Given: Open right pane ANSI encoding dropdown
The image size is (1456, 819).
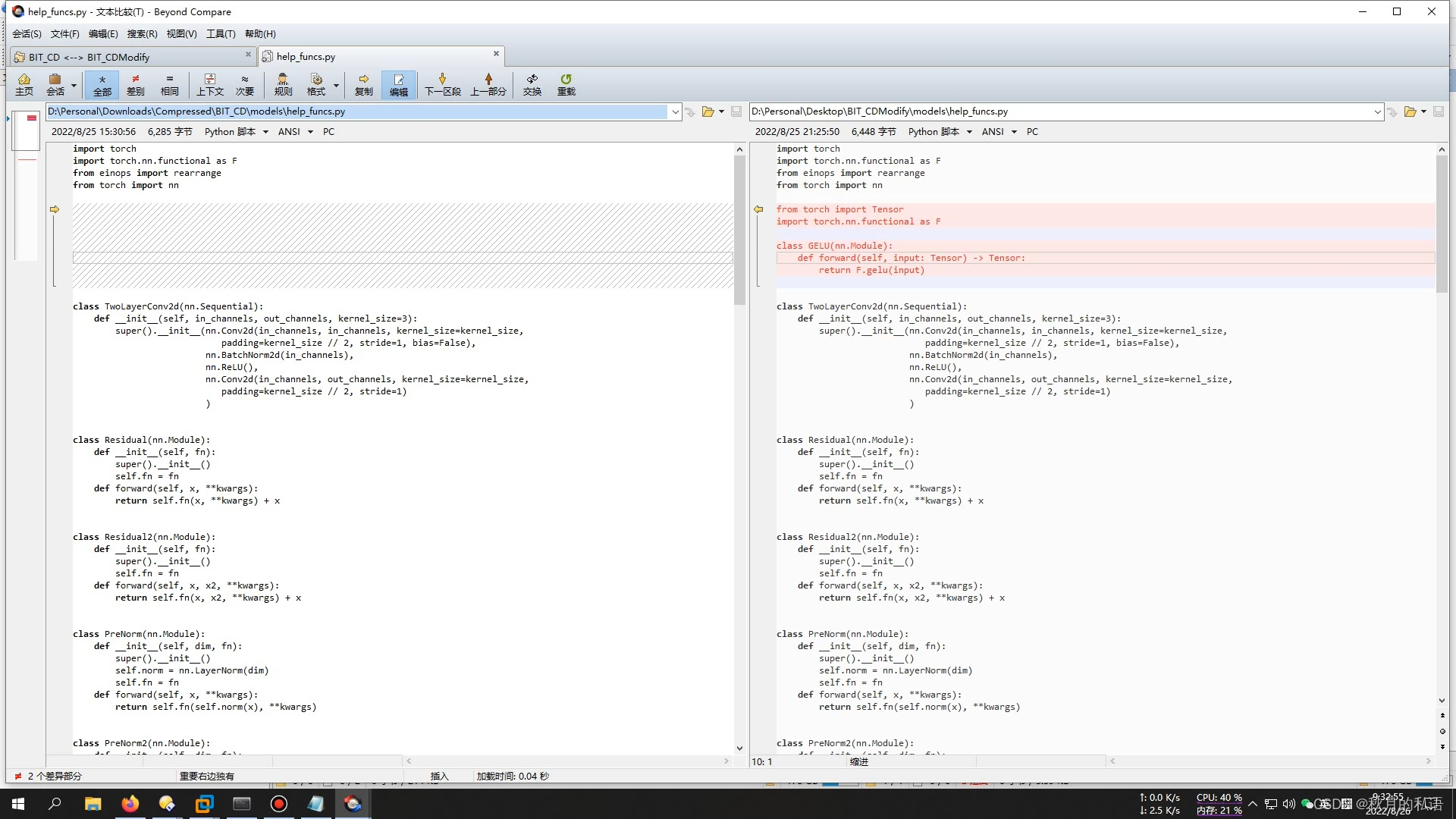Looking at the screenshot, I should click(999, 132).
